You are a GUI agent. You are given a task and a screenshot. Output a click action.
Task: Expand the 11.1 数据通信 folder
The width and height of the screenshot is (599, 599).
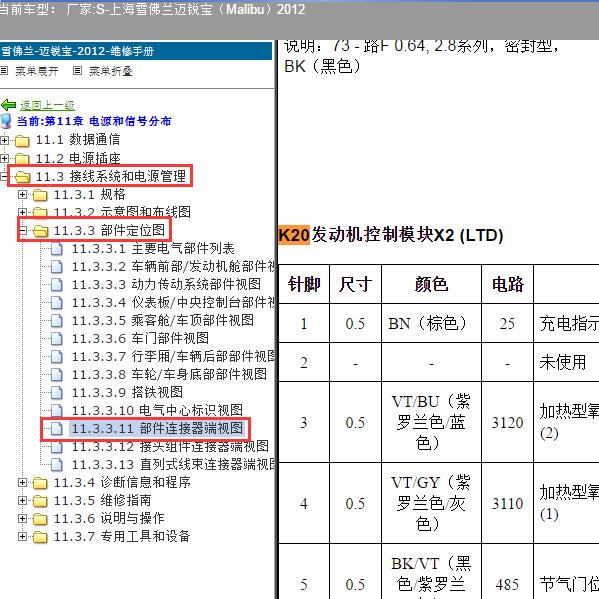(x=4, y=140)
